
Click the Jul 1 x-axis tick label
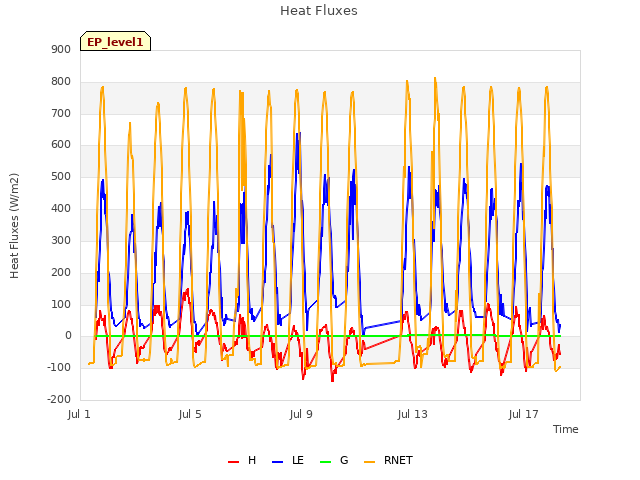click(x=79, y=415)
